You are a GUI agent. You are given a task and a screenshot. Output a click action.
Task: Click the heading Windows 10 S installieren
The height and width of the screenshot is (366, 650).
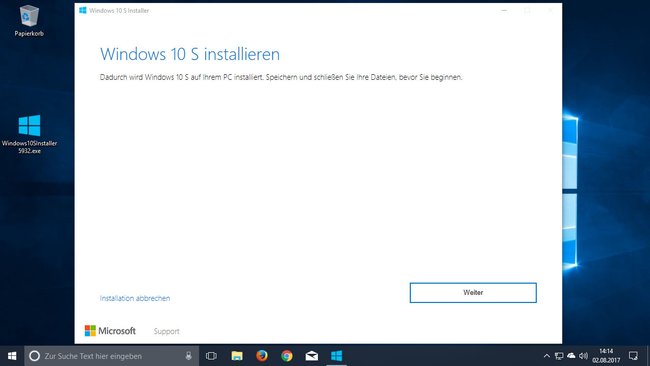pos(190,54)
